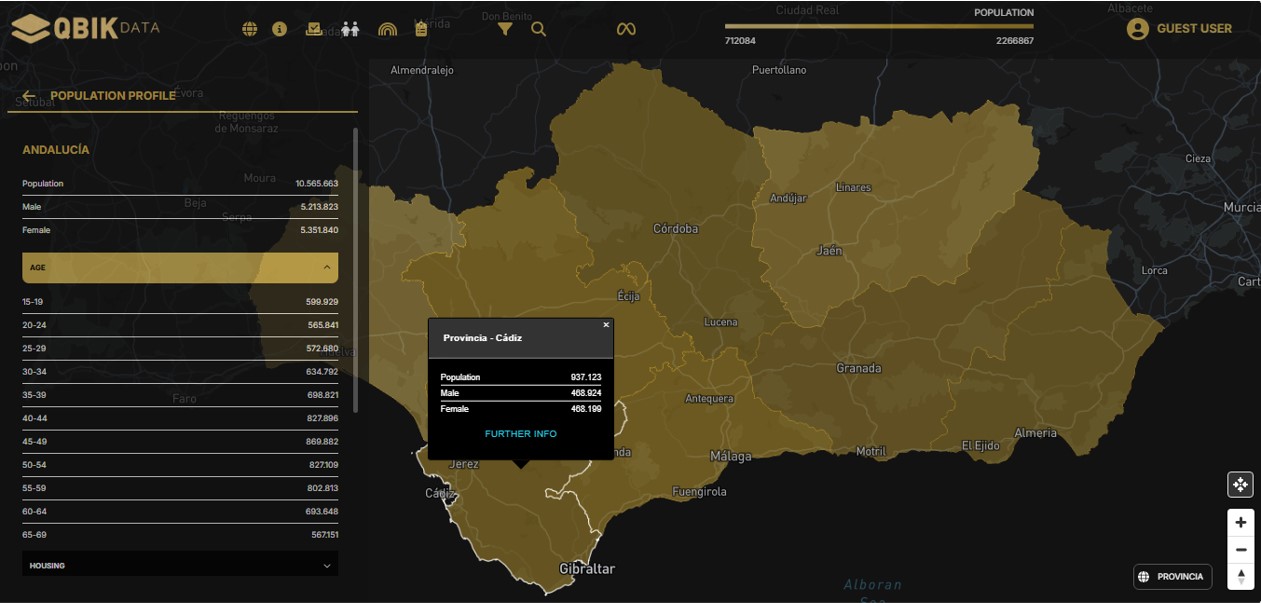Open the info icon in toolbar

[280, 29]
